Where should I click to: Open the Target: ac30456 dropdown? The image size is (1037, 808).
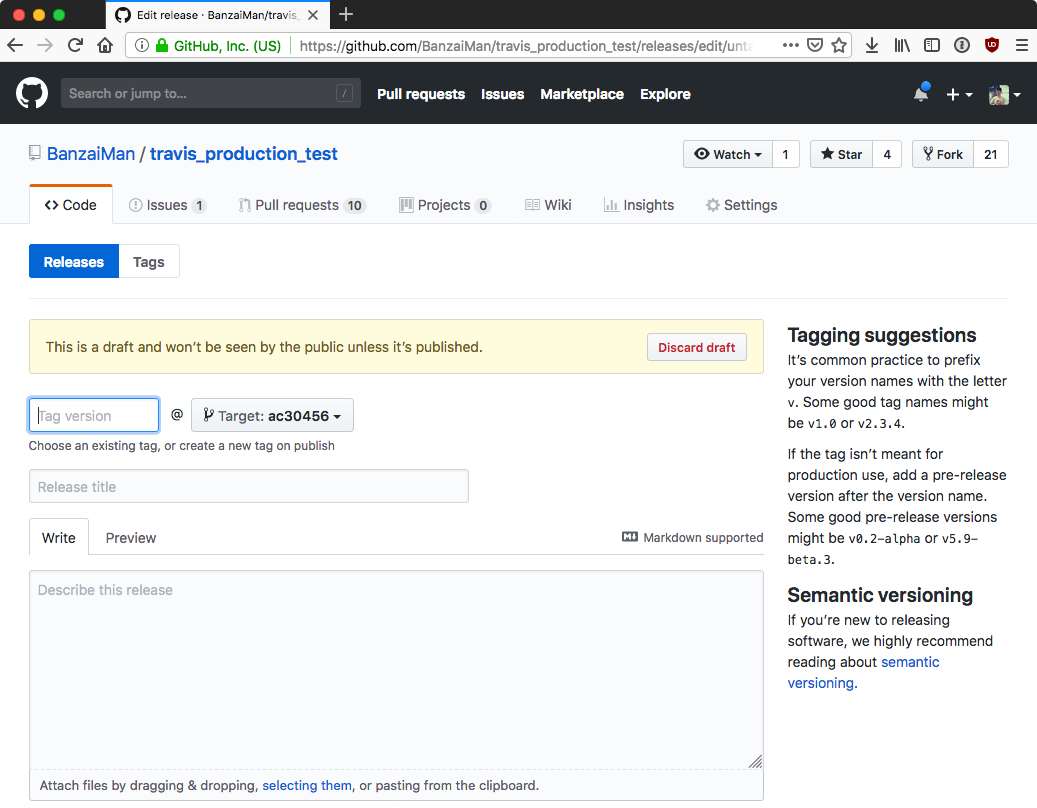(272, 415)
